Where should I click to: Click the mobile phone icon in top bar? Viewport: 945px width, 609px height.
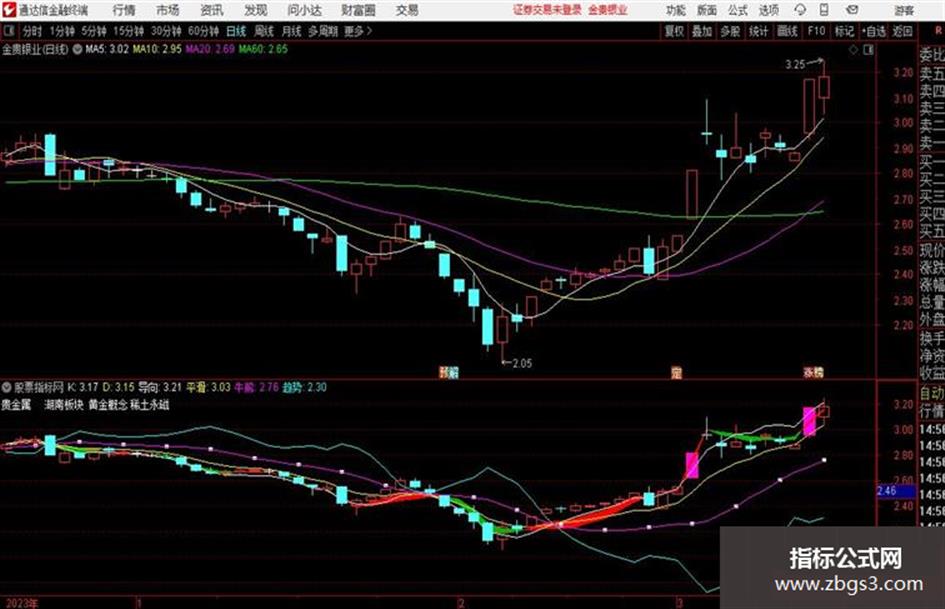point(824,10)
